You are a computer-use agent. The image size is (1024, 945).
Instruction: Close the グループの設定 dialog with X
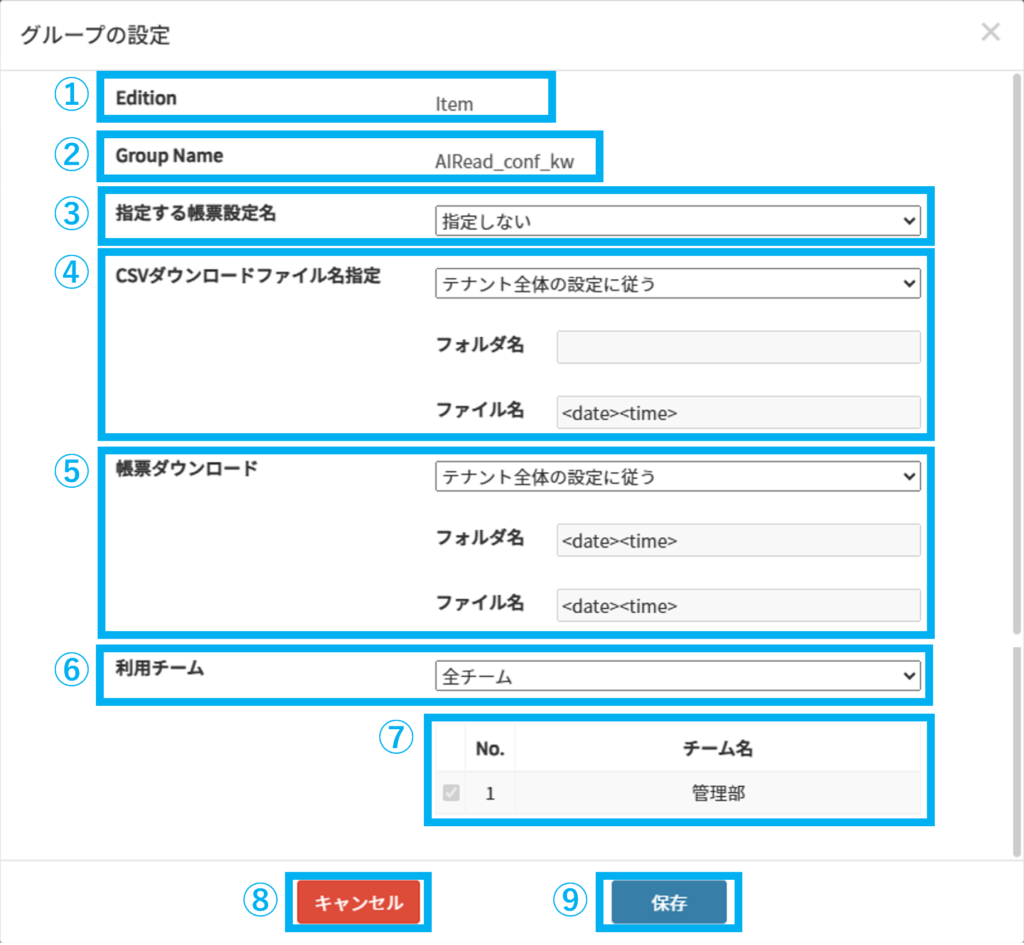pyautogui.click(x=990, y=32)
